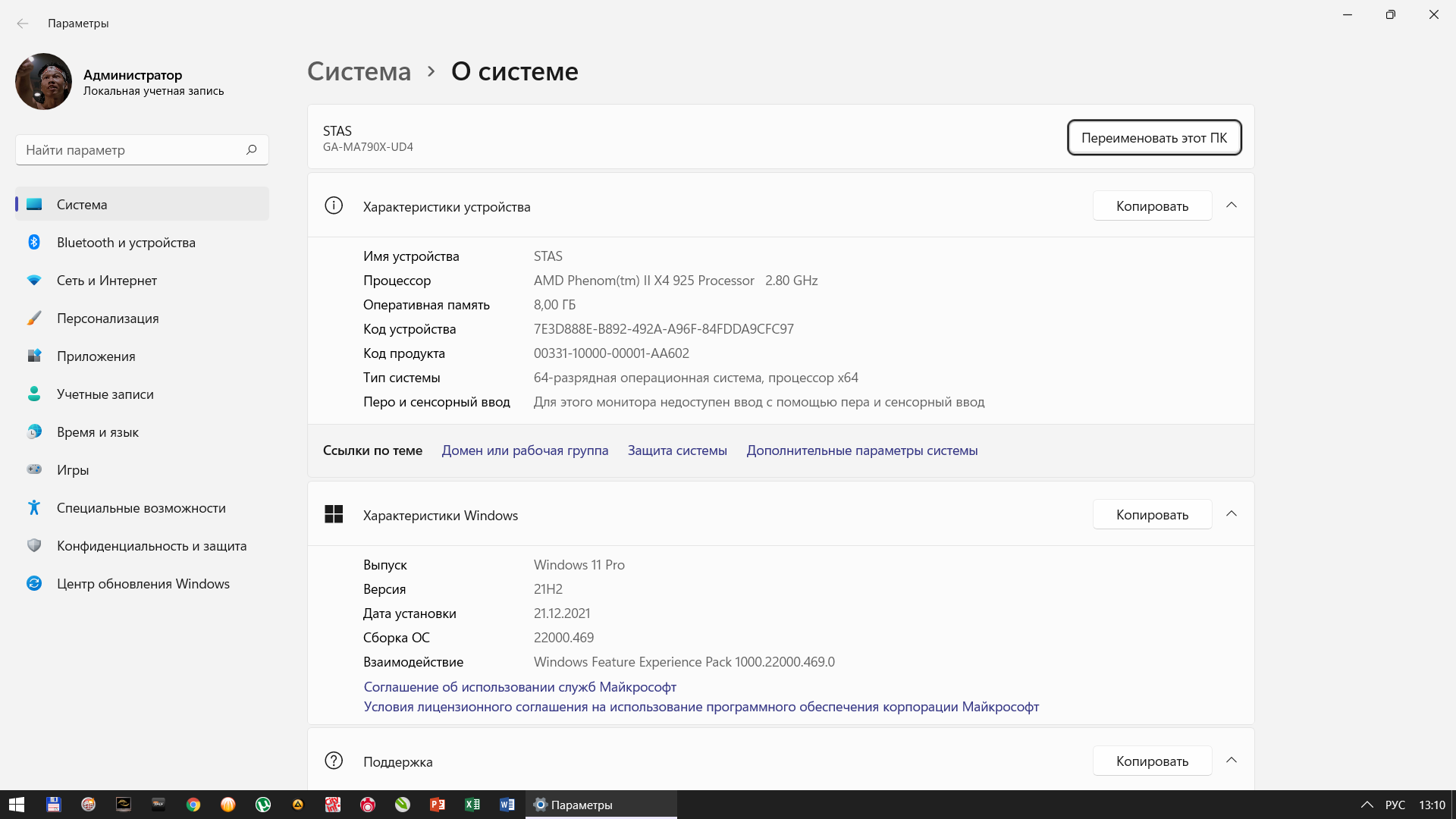
Task: Select Игры in the sidebar
Action: coord(73,470)
